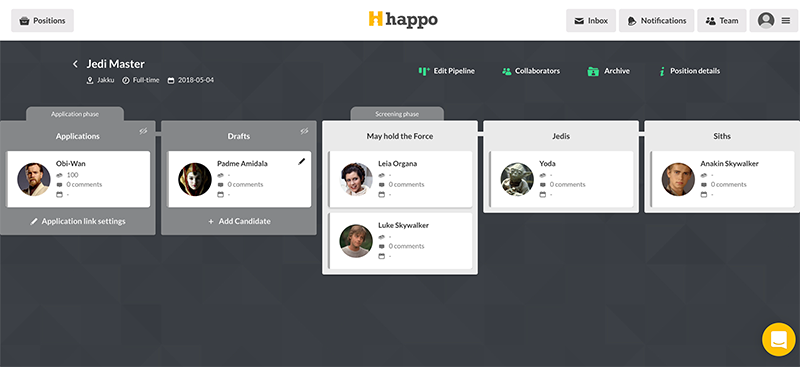Click the happo logo

coord(403,20)
